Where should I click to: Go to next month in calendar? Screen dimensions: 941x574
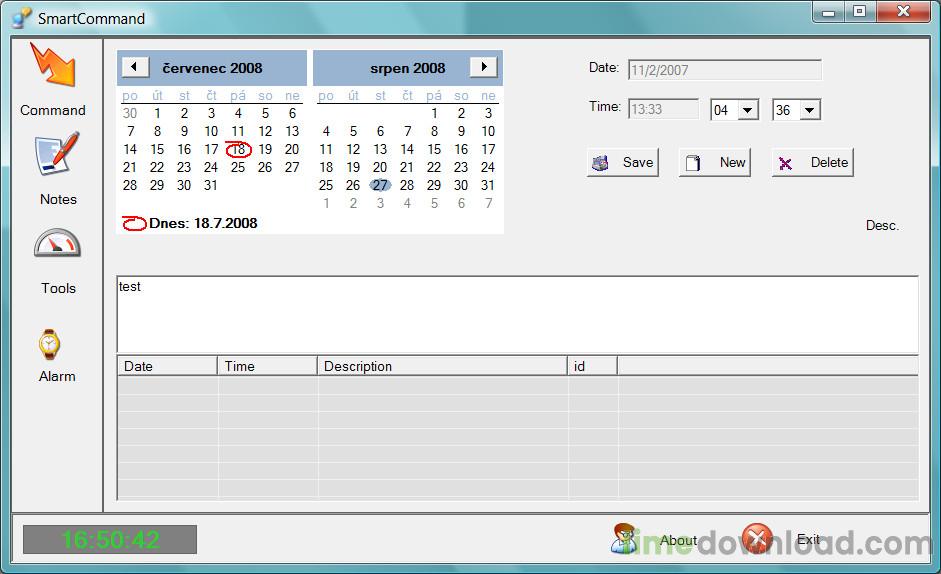pyautogui.click(x=483, y=67)
